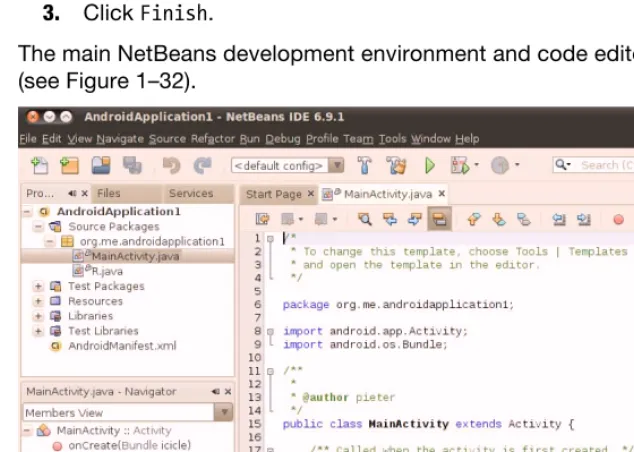This screenshot has height=452, width=634.
Task: Close the Start Page tab
Action: 311,194
